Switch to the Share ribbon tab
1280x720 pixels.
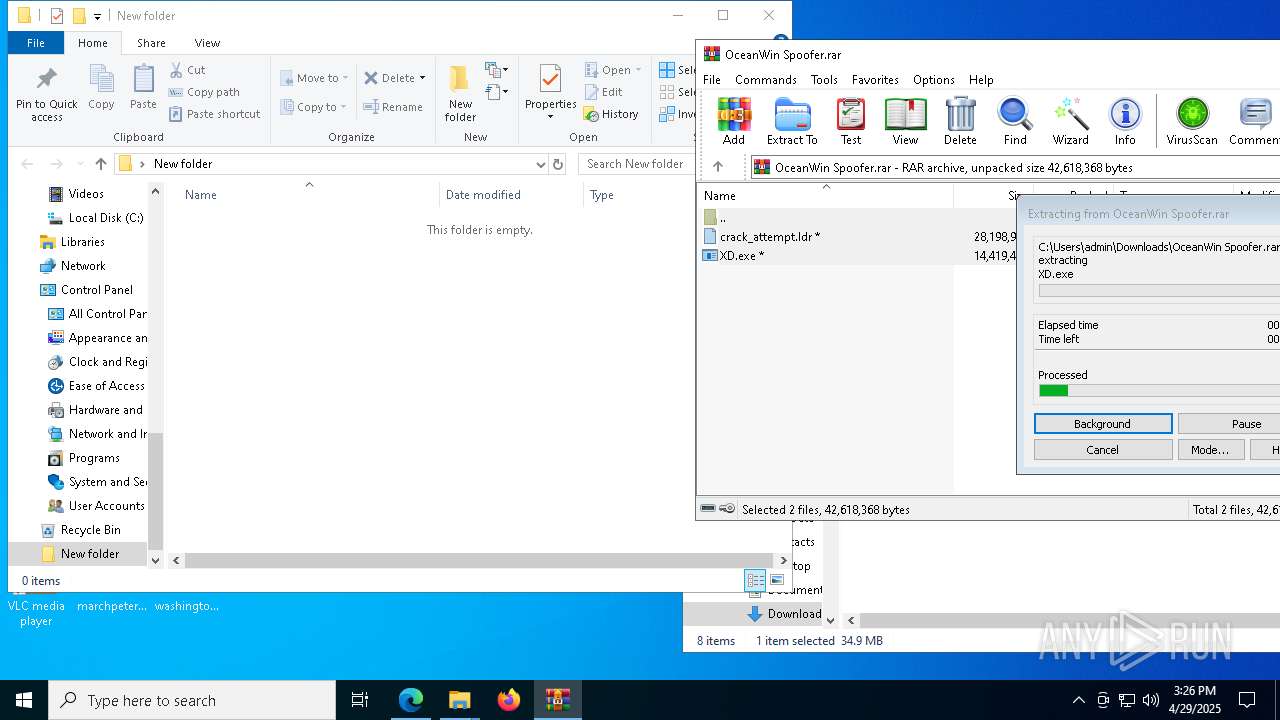click(151, 43)
